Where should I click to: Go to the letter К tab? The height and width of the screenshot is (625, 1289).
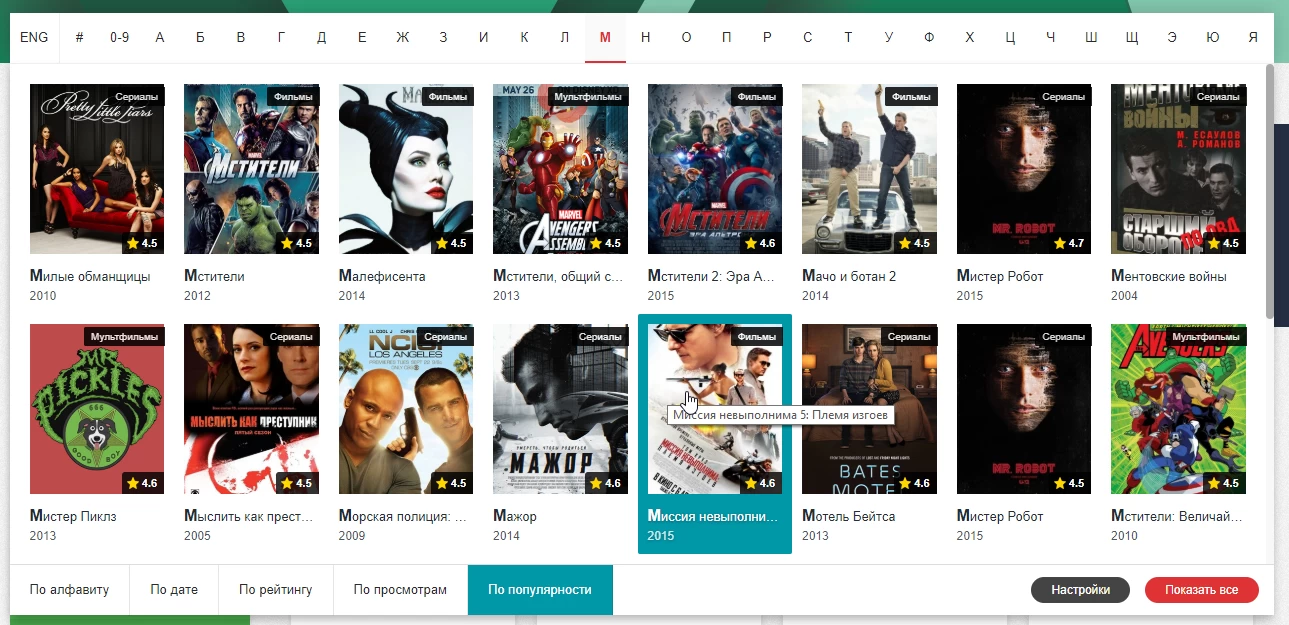(524, 38)
